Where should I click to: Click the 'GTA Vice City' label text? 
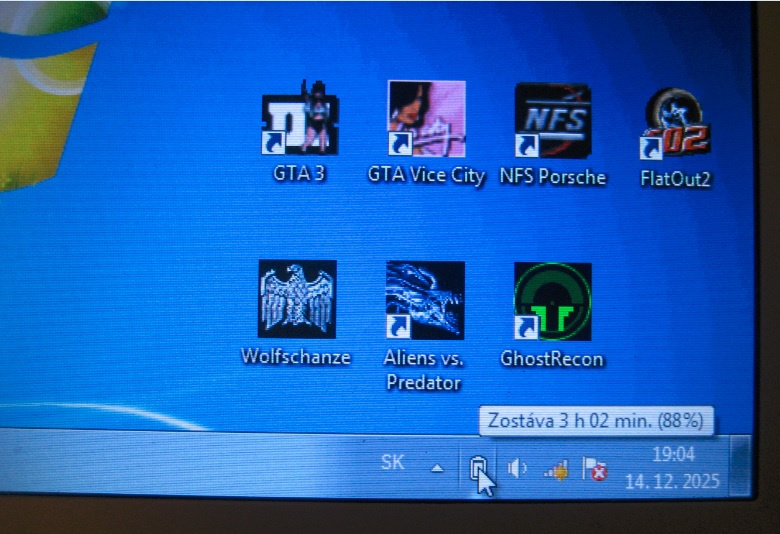pyautogui.click(x=426, y=175)
